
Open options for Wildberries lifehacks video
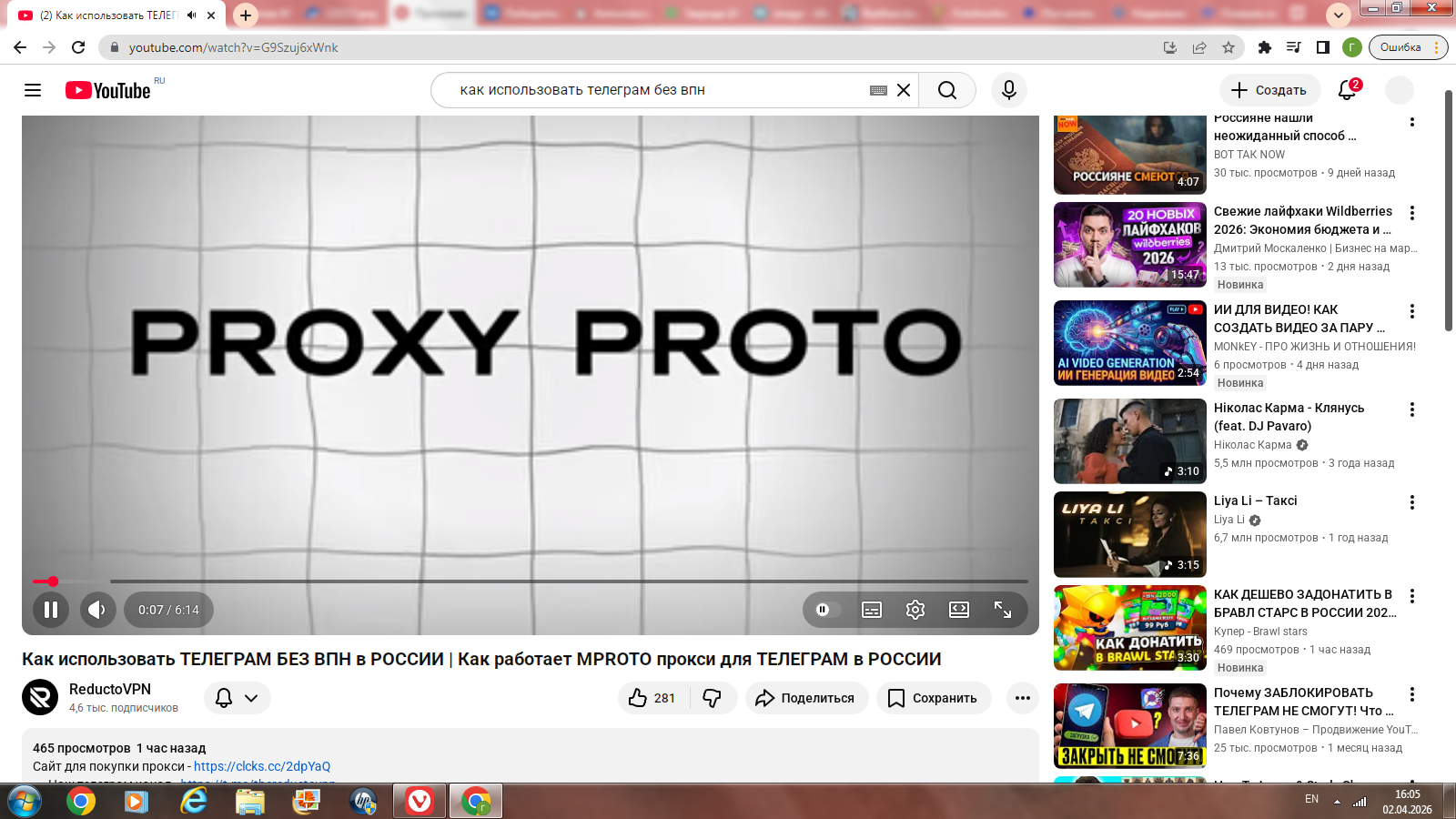1412,213
